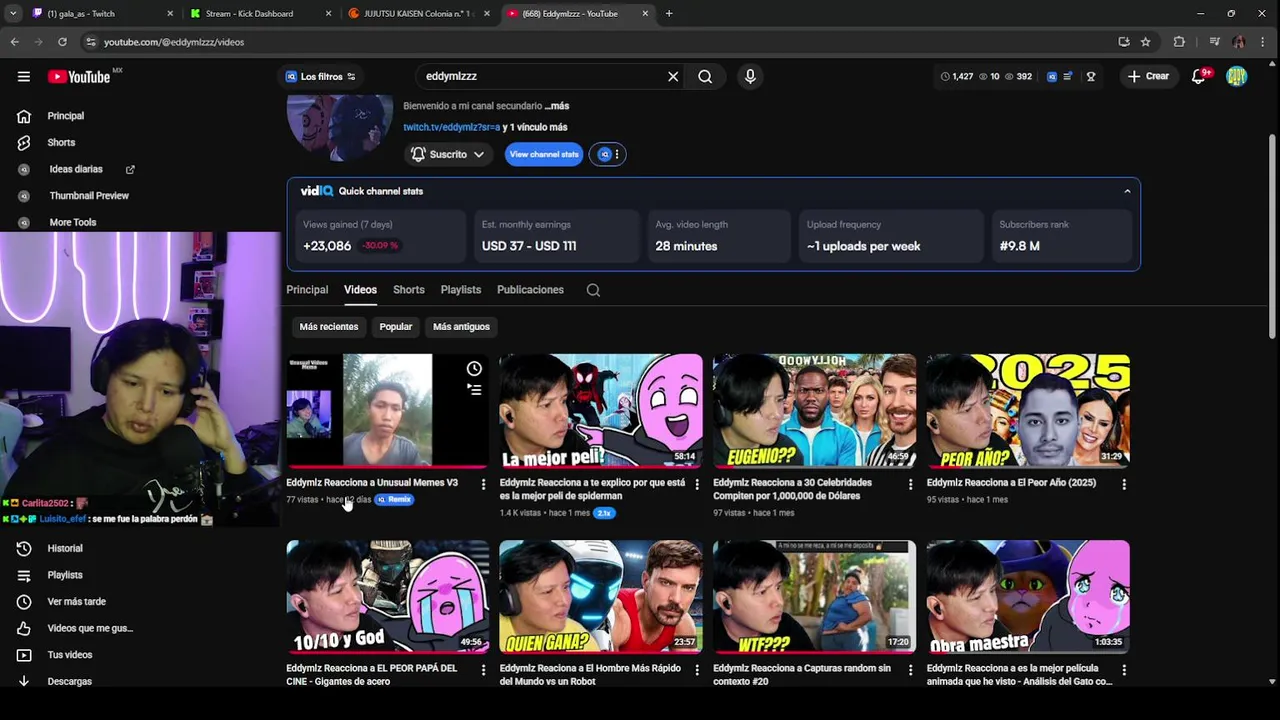The width and height of the screenshot is (1280, 720).
Task: Open Ver más tarde in the sidebar
Action: pos(77,601)
